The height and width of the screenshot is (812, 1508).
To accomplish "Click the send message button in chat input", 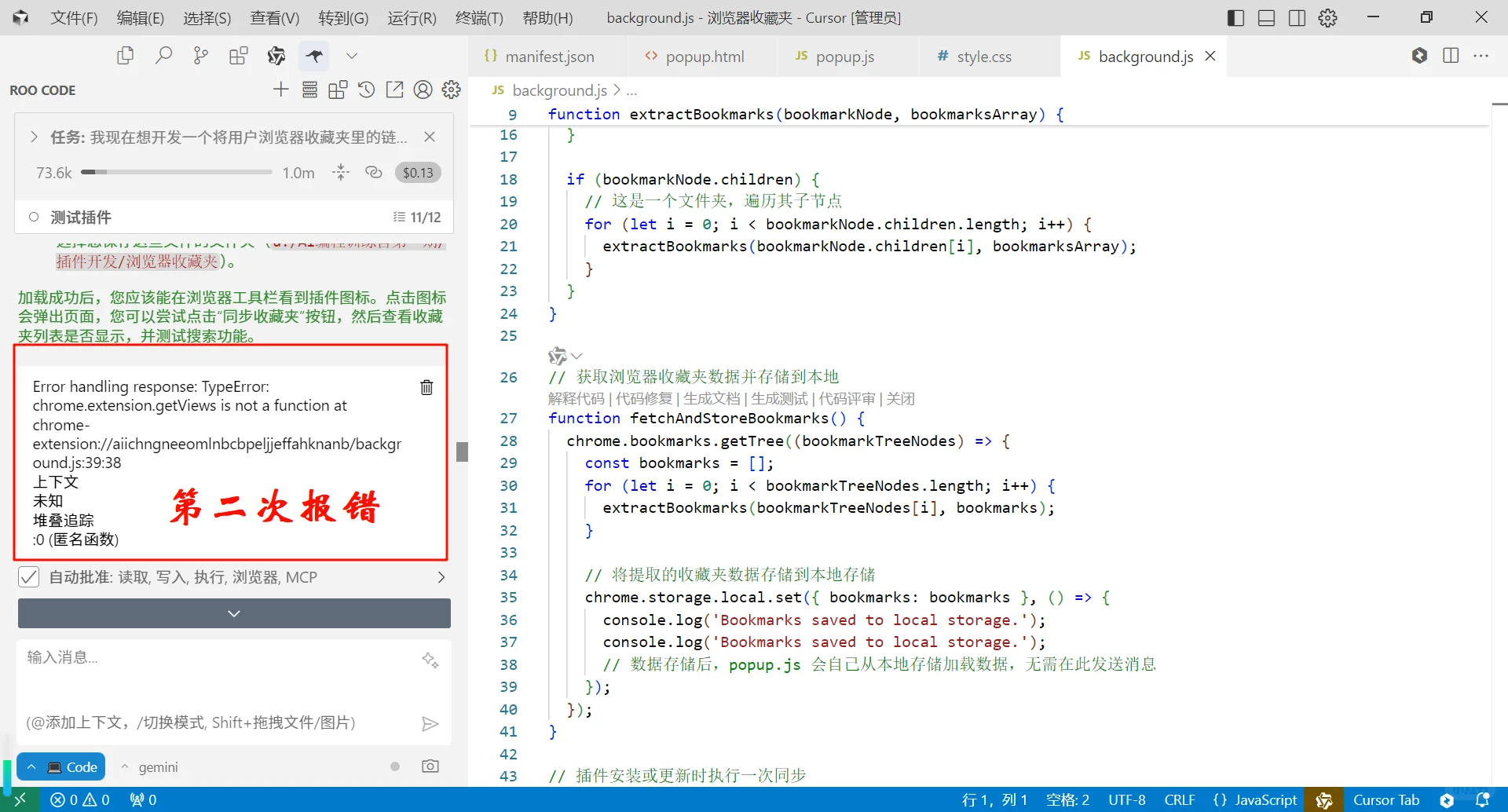I will tap(430, 722).
